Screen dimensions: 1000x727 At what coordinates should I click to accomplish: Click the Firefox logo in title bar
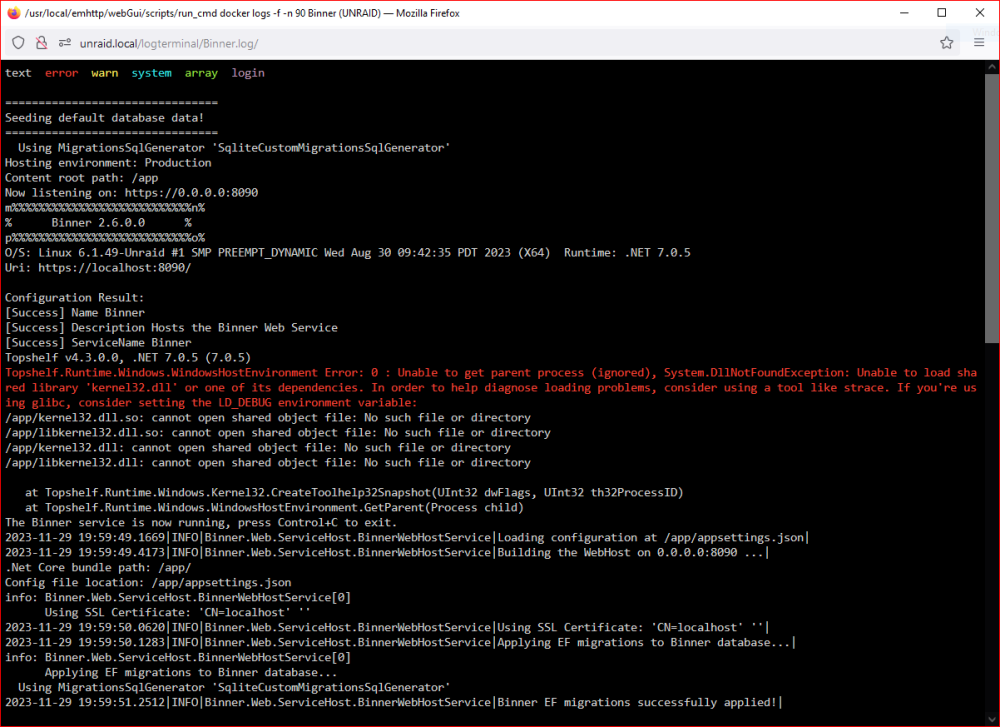click(x=13, y=13)
